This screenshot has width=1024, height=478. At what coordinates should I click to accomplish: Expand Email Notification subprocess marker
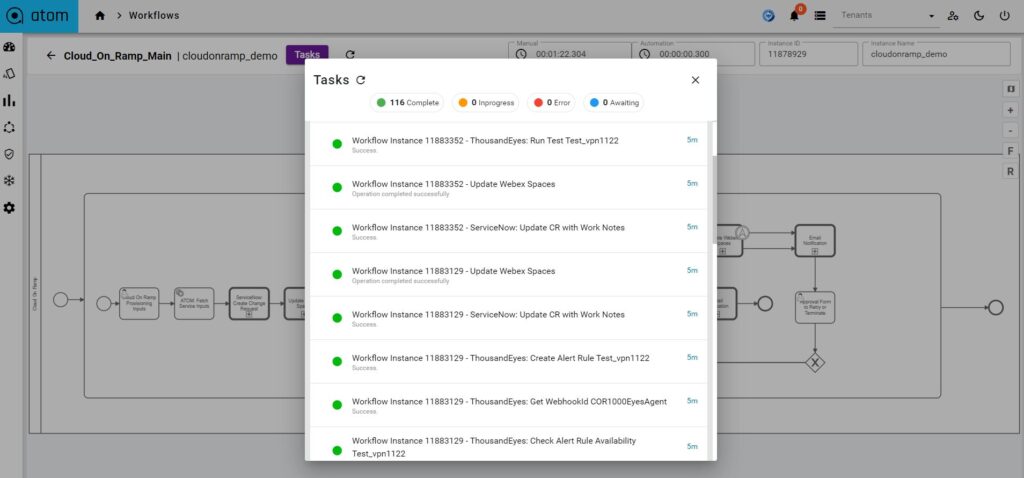click(x=815, y=251)
